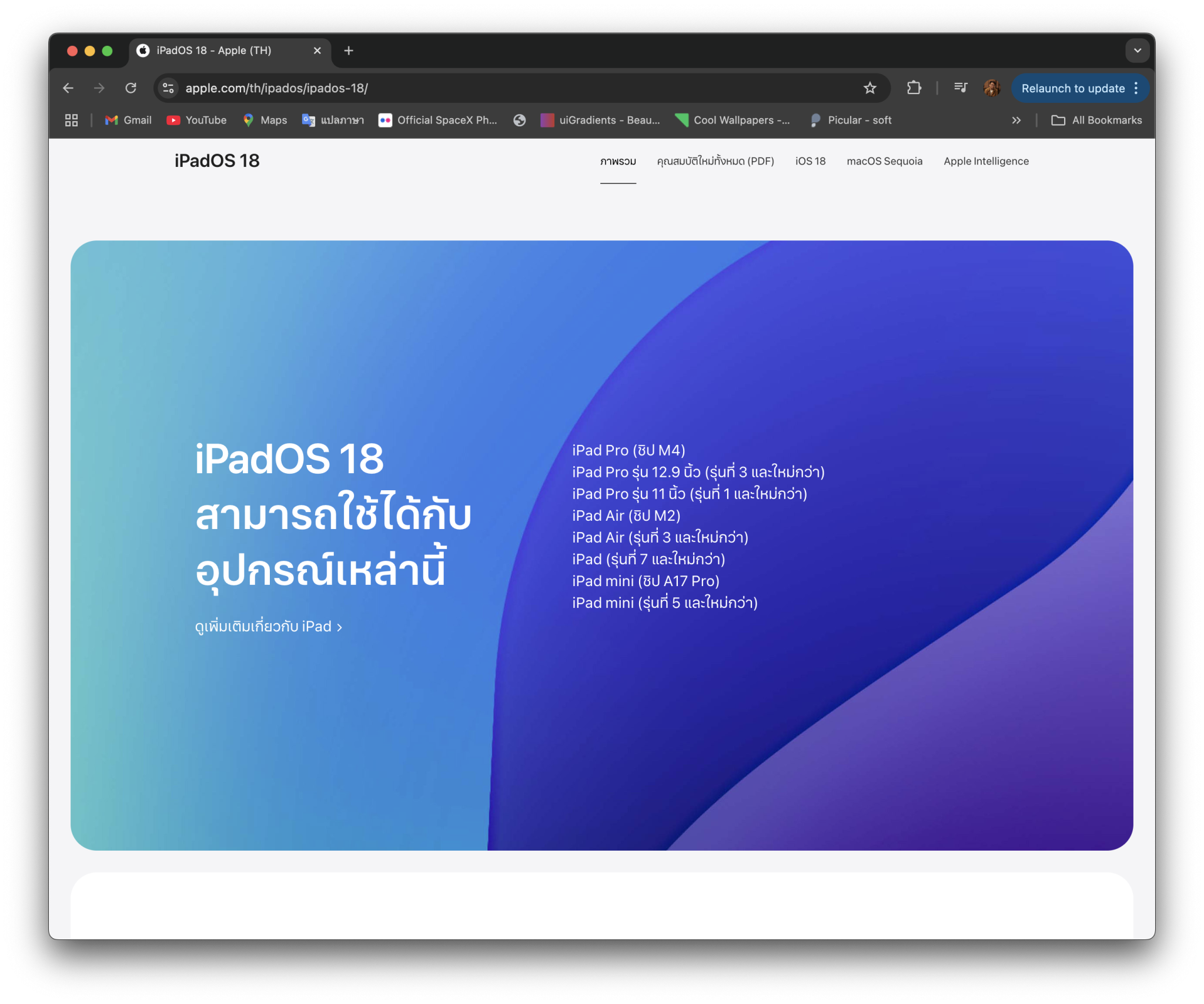
Task: Close the iPadOS 18 tab
Action: (317, 51)
